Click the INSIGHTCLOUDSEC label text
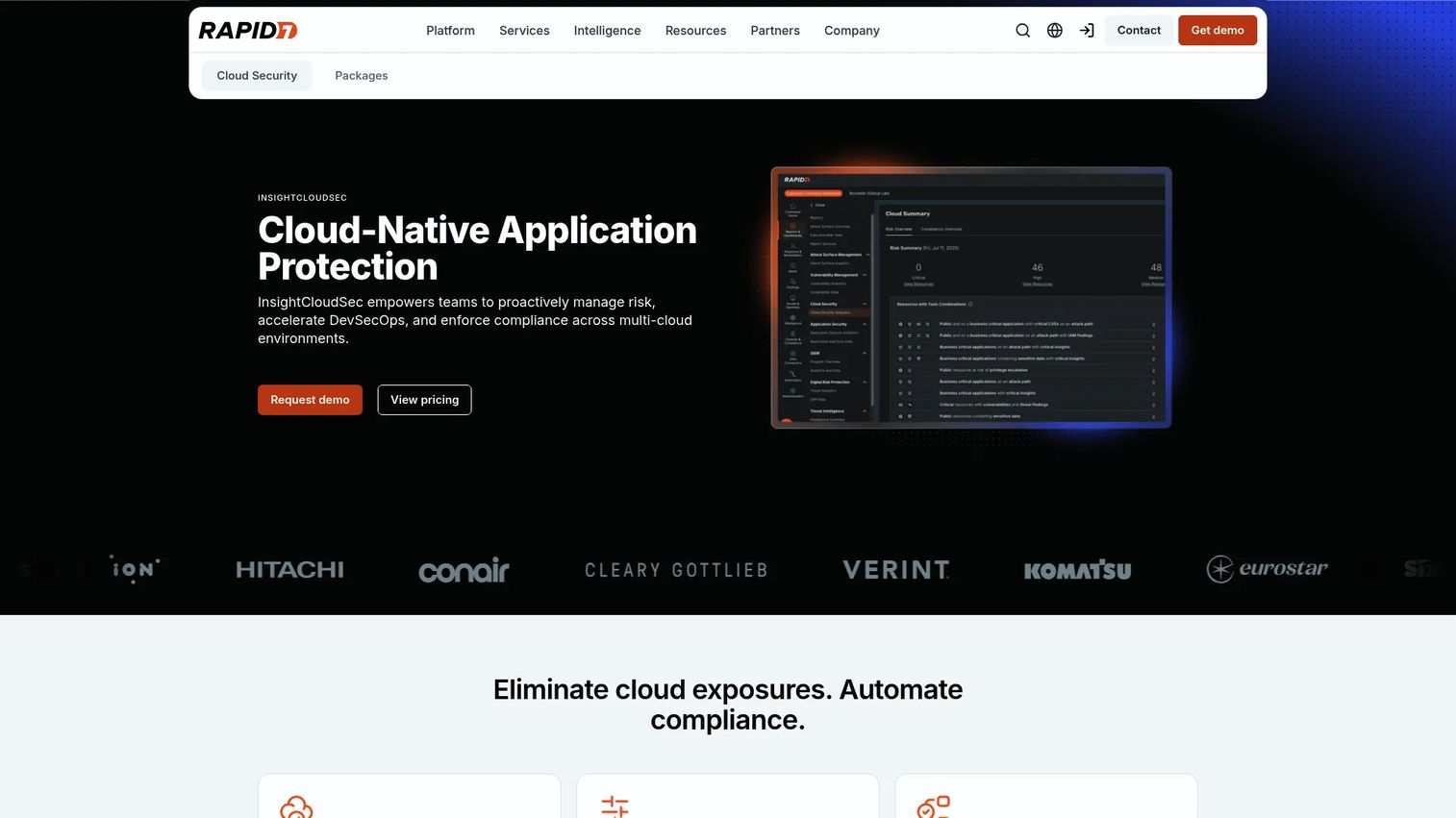The width and height of the screenshot is (1456, 818). tap(302, 198)
